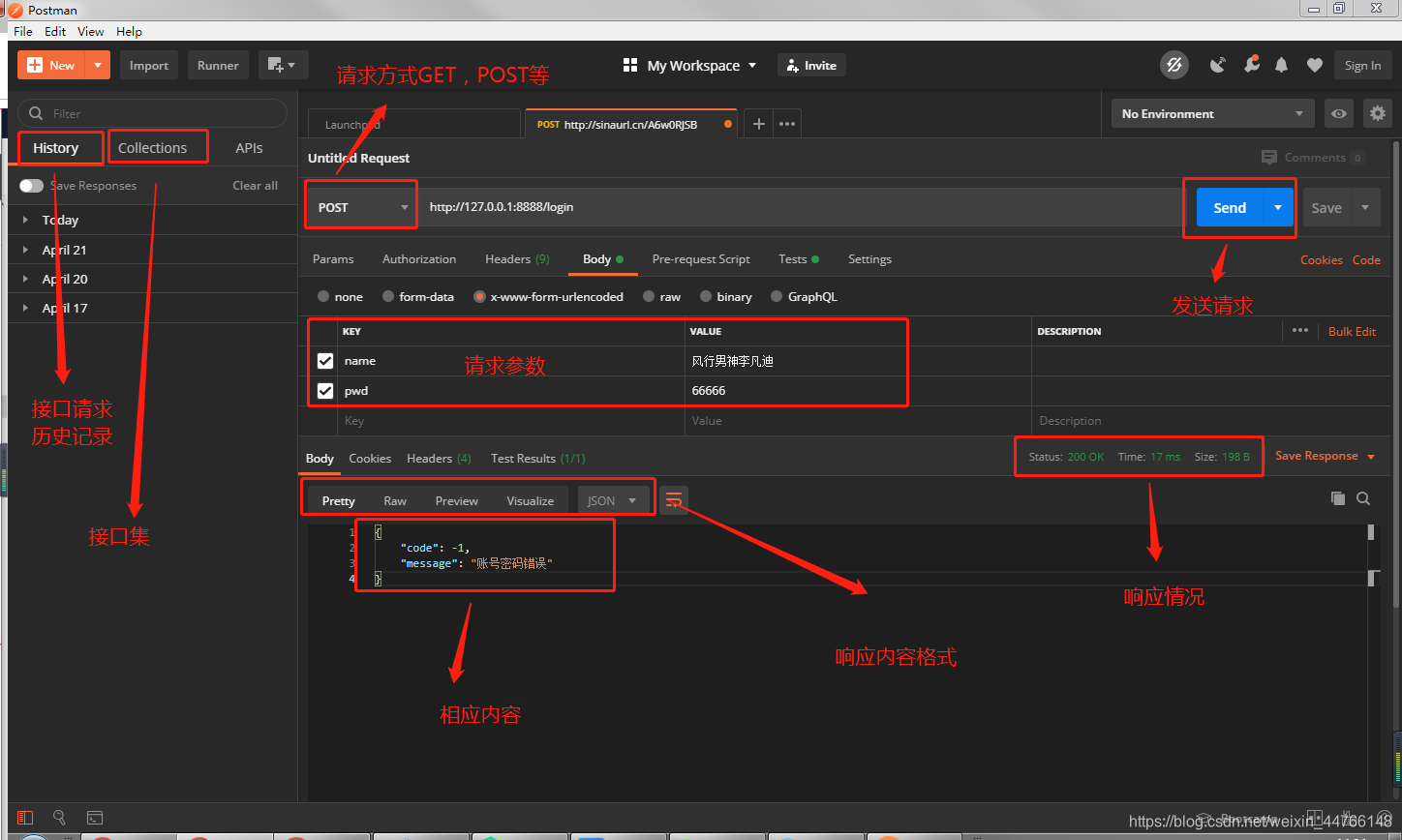The image size is (1402, 840).
Task: Click the Cookies link
Action: tap(1322, 259)
